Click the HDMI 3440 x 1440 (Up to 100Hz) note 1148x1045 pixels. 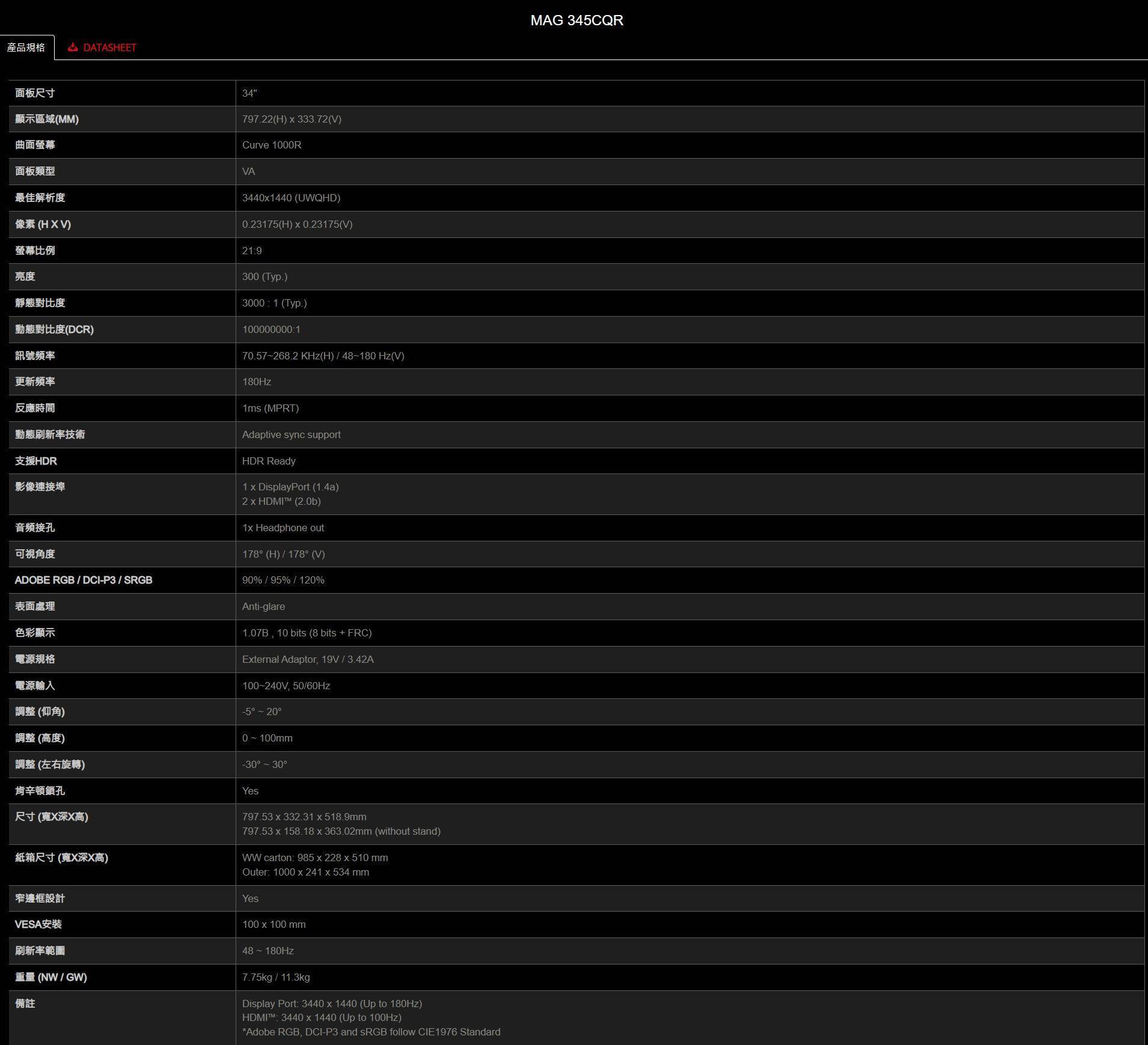[x=322, y=1017]
